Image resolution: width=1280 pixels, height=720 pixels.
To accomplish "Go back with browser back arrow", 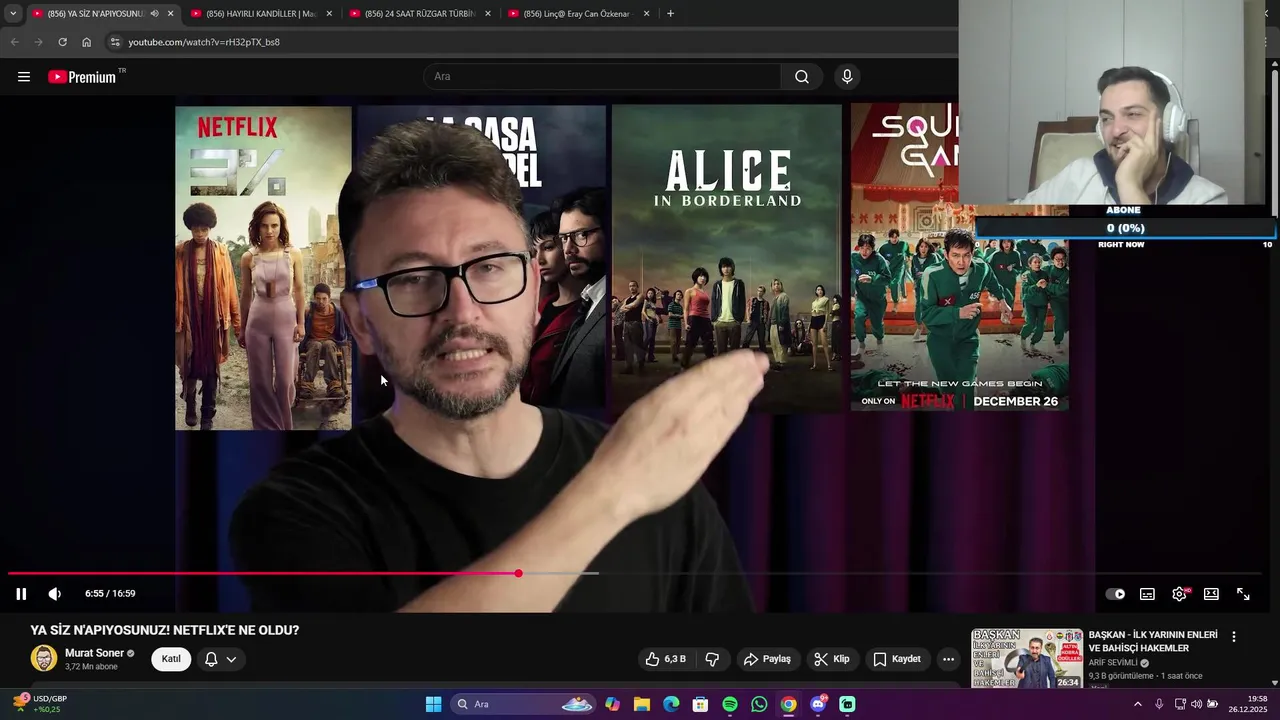I will pyautogui.click(x=14, y=42).
